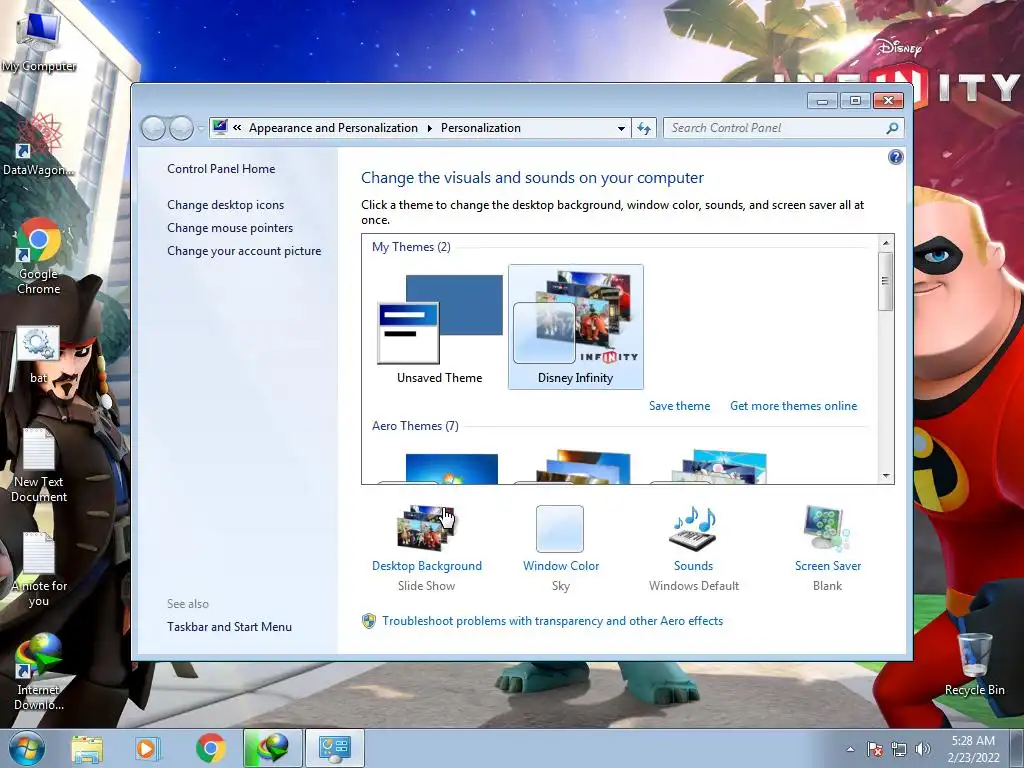1024x768 pixels.
Task: Click the search magnifier icon
Action: pos(892,128)
